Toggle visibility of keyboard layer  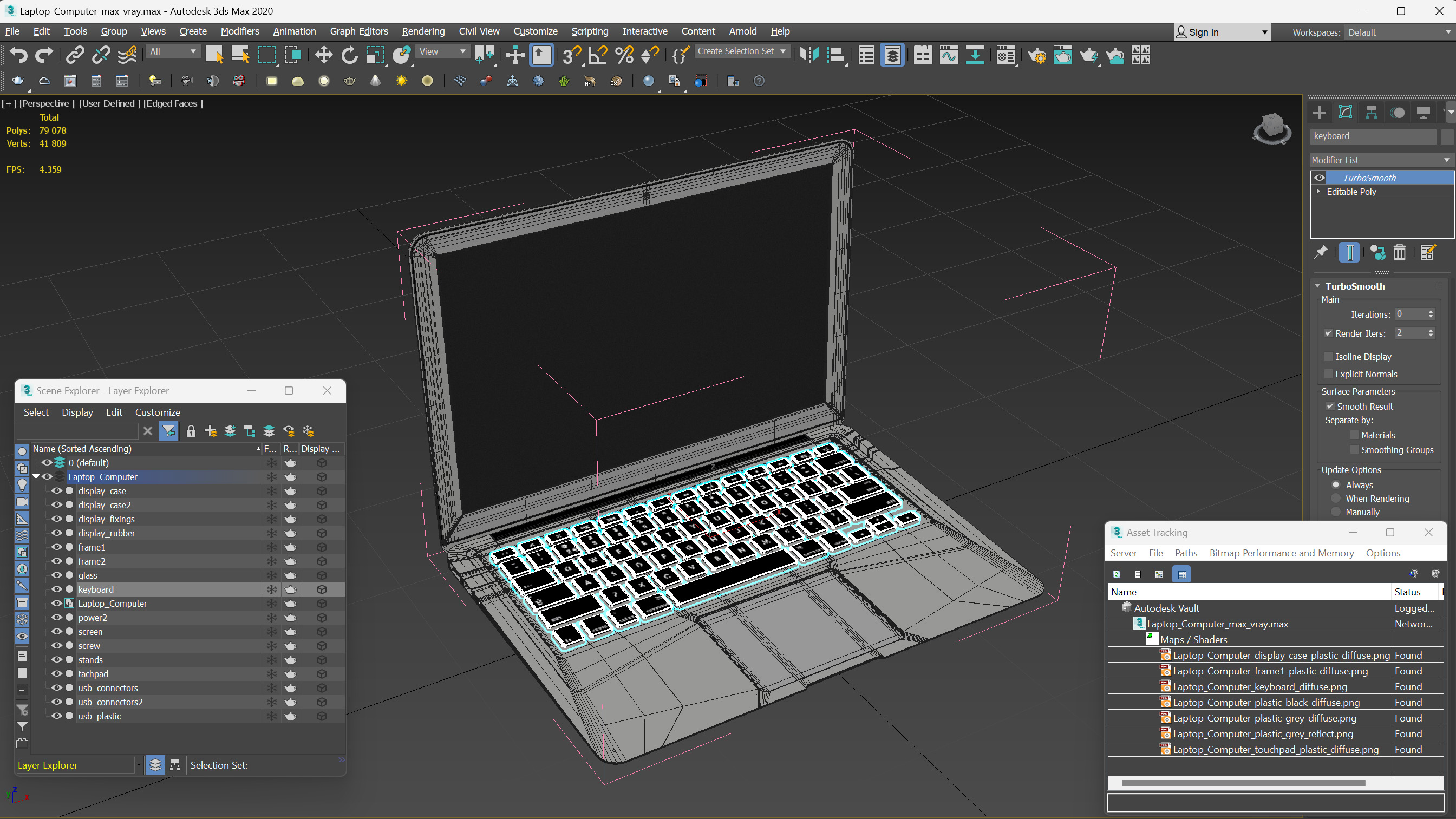point(57,589)
